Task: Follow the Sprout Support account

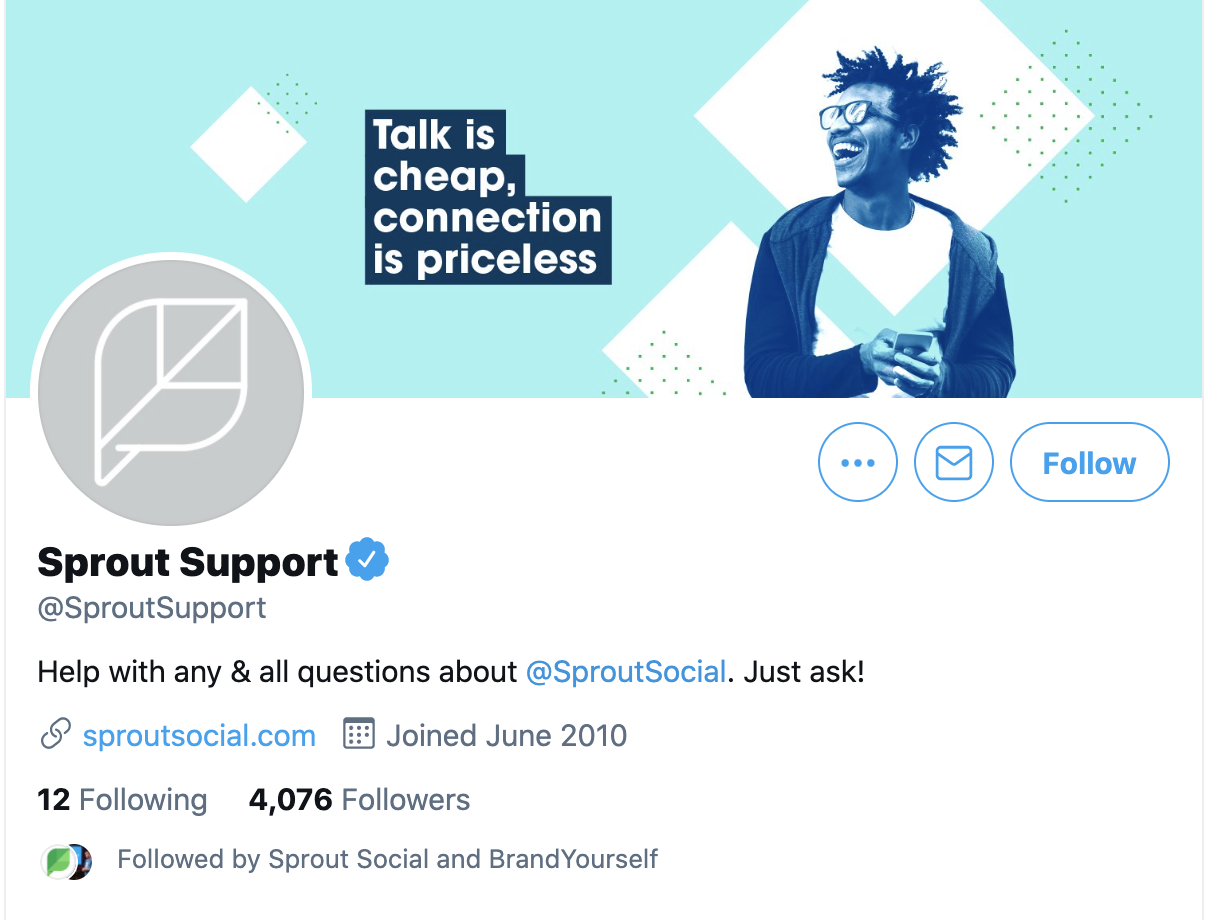Action: 1089,463
